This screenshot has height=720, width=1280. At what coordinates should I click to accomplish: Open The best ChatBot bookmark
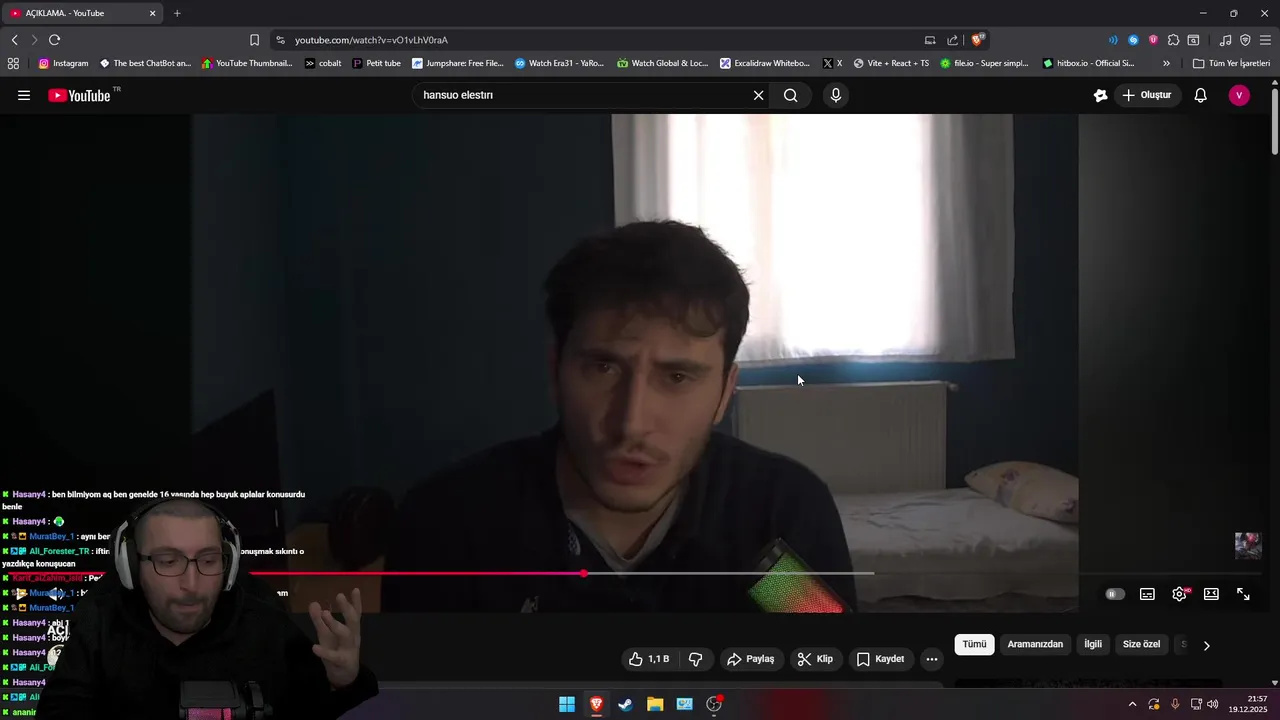pos(145,63)
